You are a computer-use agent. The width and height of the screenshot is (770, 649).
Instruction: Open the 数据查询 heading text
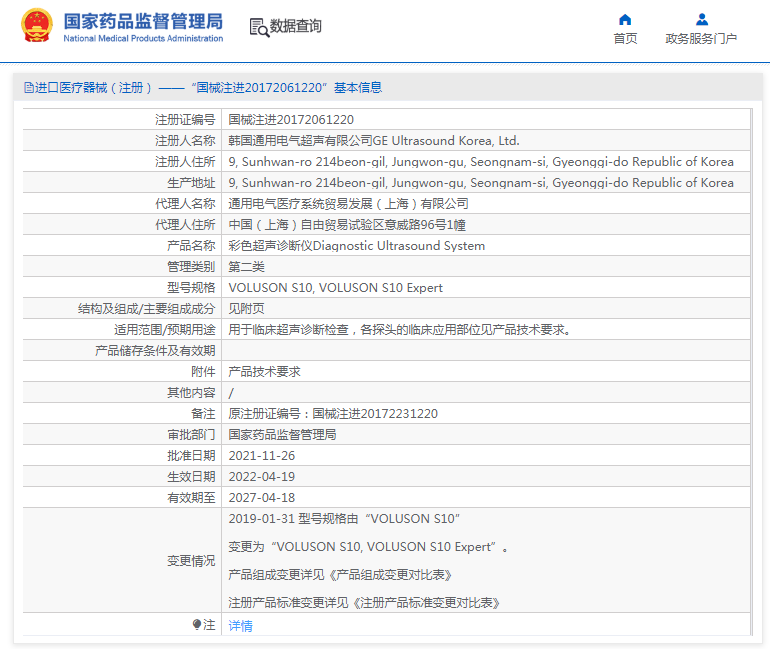coord(296,26)
